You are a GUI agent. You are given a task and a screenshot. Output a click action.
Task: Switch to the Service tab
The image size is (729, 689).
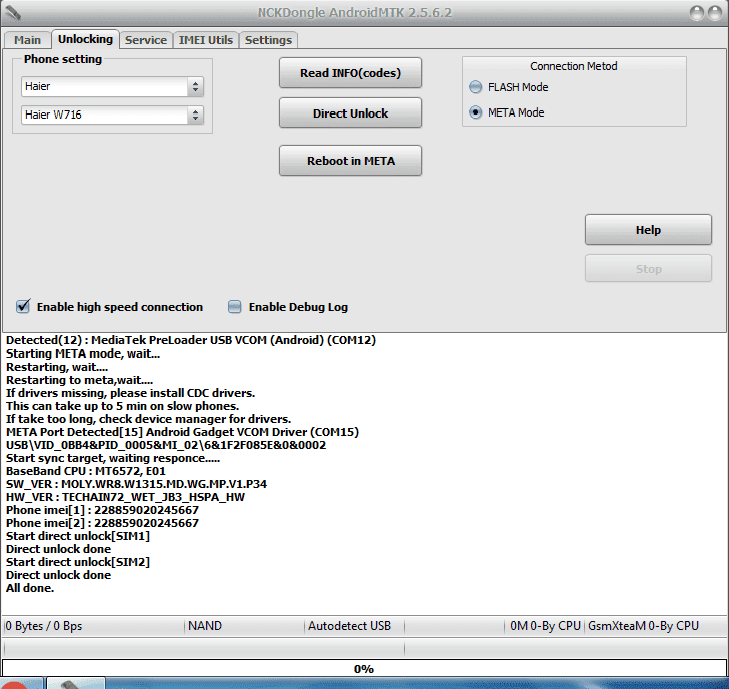[146, 40]
